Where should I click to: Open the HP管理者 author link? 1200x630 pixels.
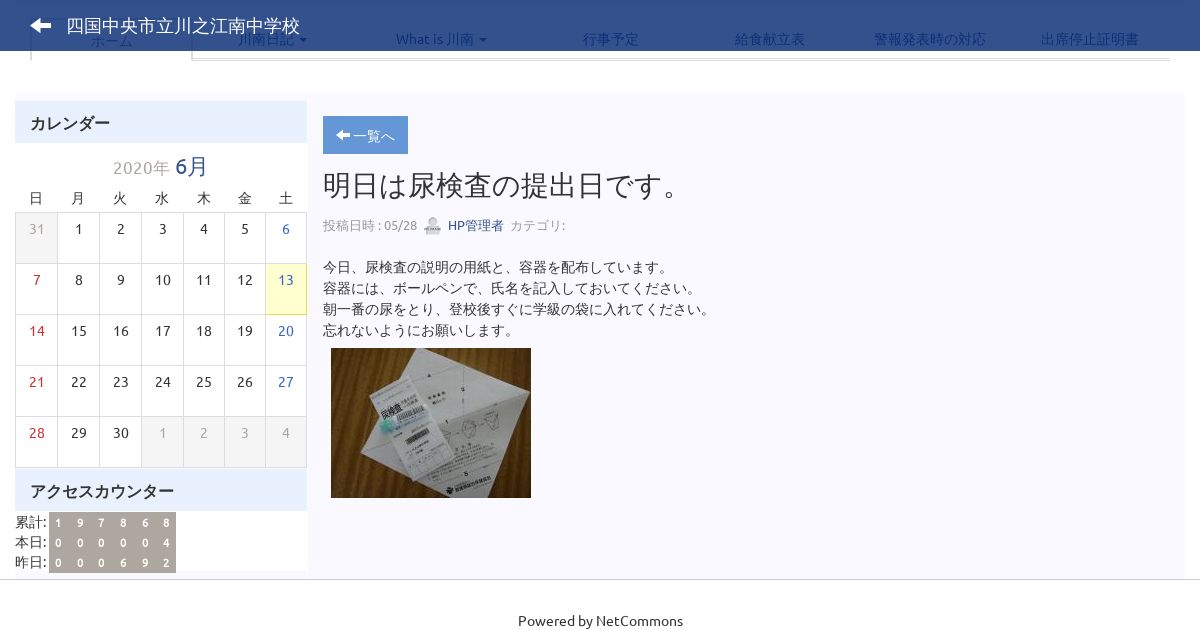coord(475,226)
